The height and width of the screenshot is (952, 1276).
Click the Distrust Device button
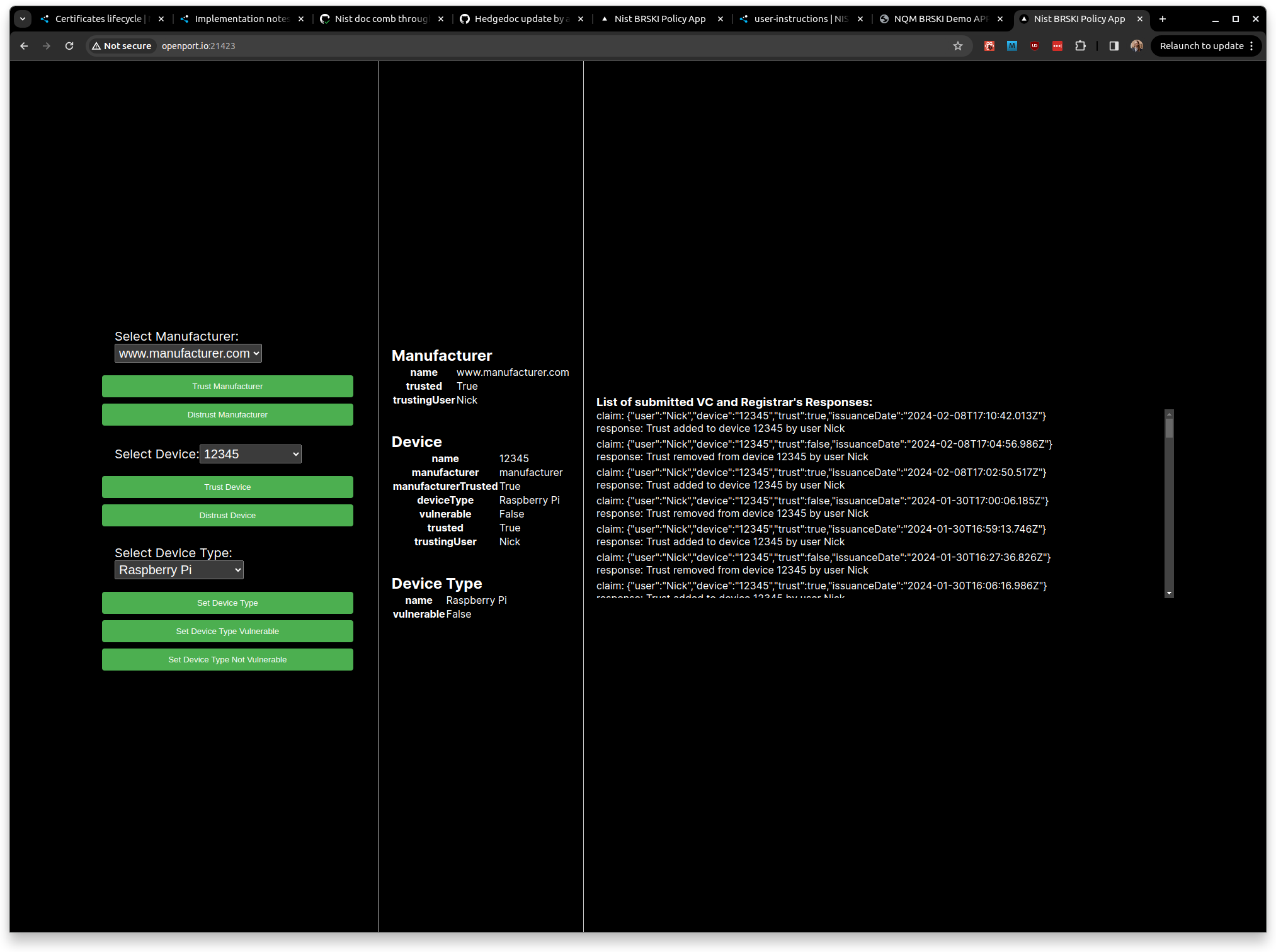tap(227, 515)
